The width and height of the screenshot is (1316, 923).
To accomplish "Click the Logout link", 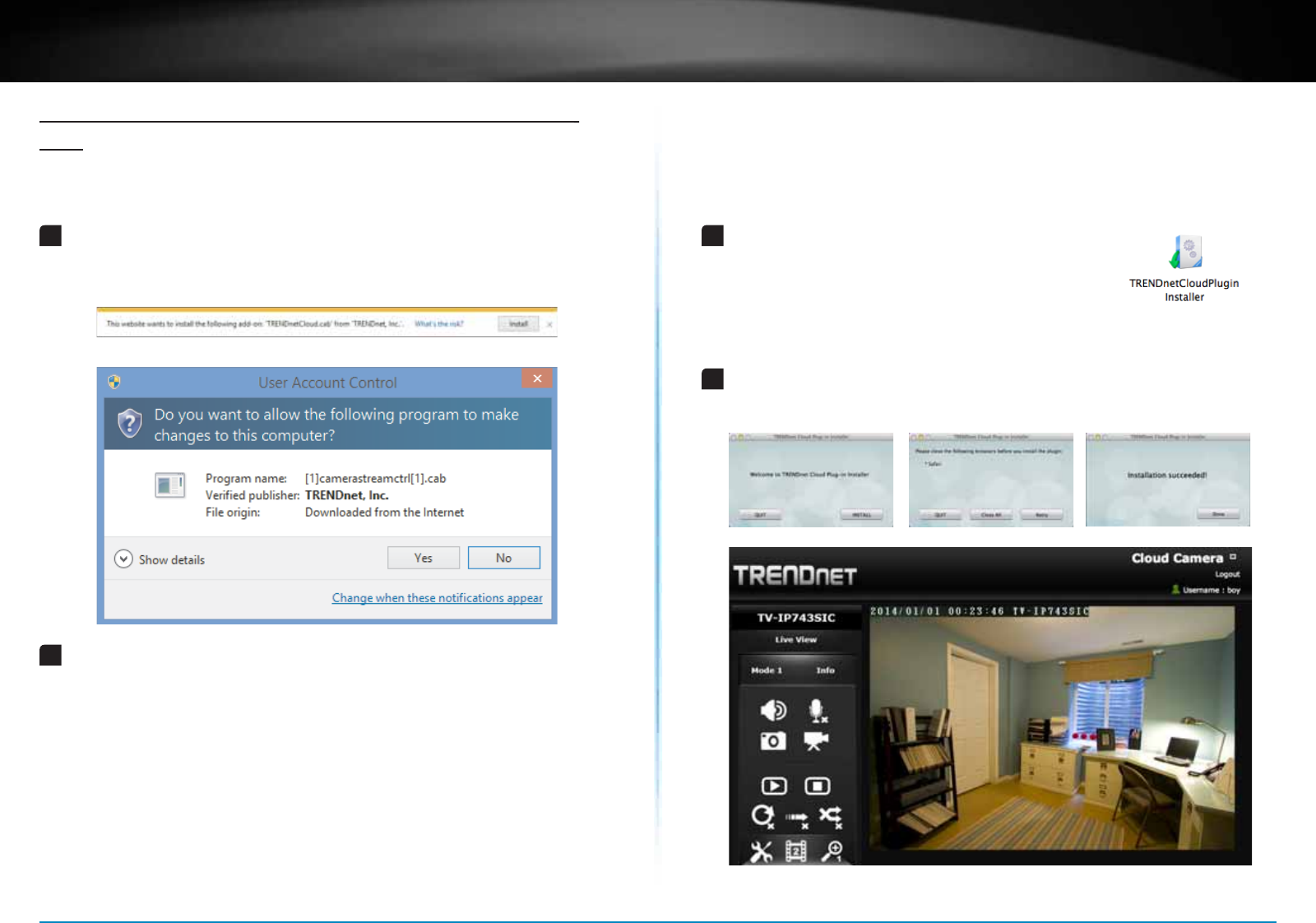I will 1227,574.
